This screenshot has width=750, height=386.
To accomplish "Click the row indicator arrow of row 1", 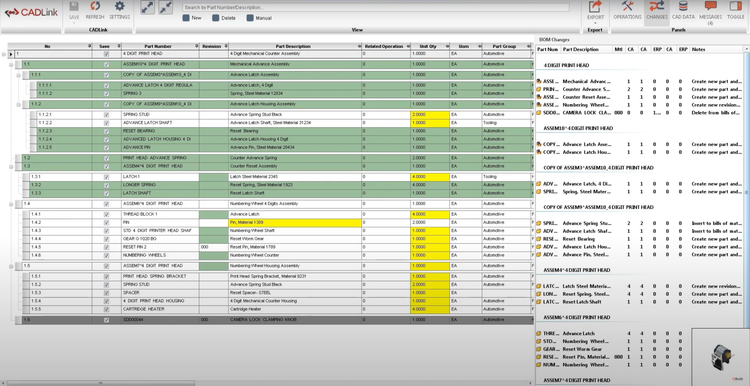I will pyautogui.click(x=11, y=54).
